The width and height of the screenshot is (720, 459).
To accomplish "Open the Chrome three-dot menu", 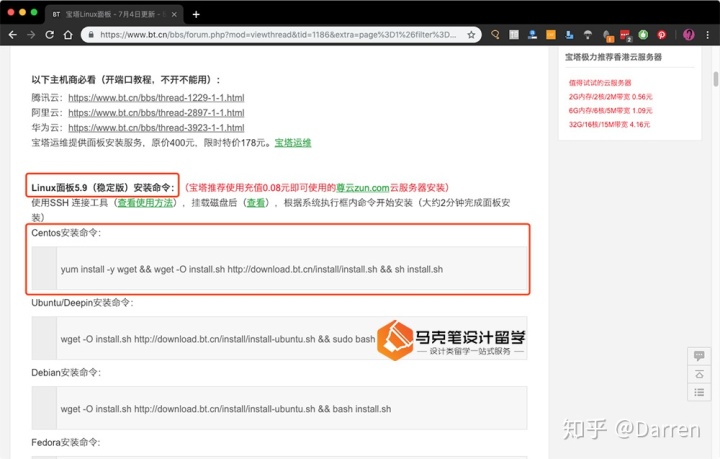I will (708, 35).
